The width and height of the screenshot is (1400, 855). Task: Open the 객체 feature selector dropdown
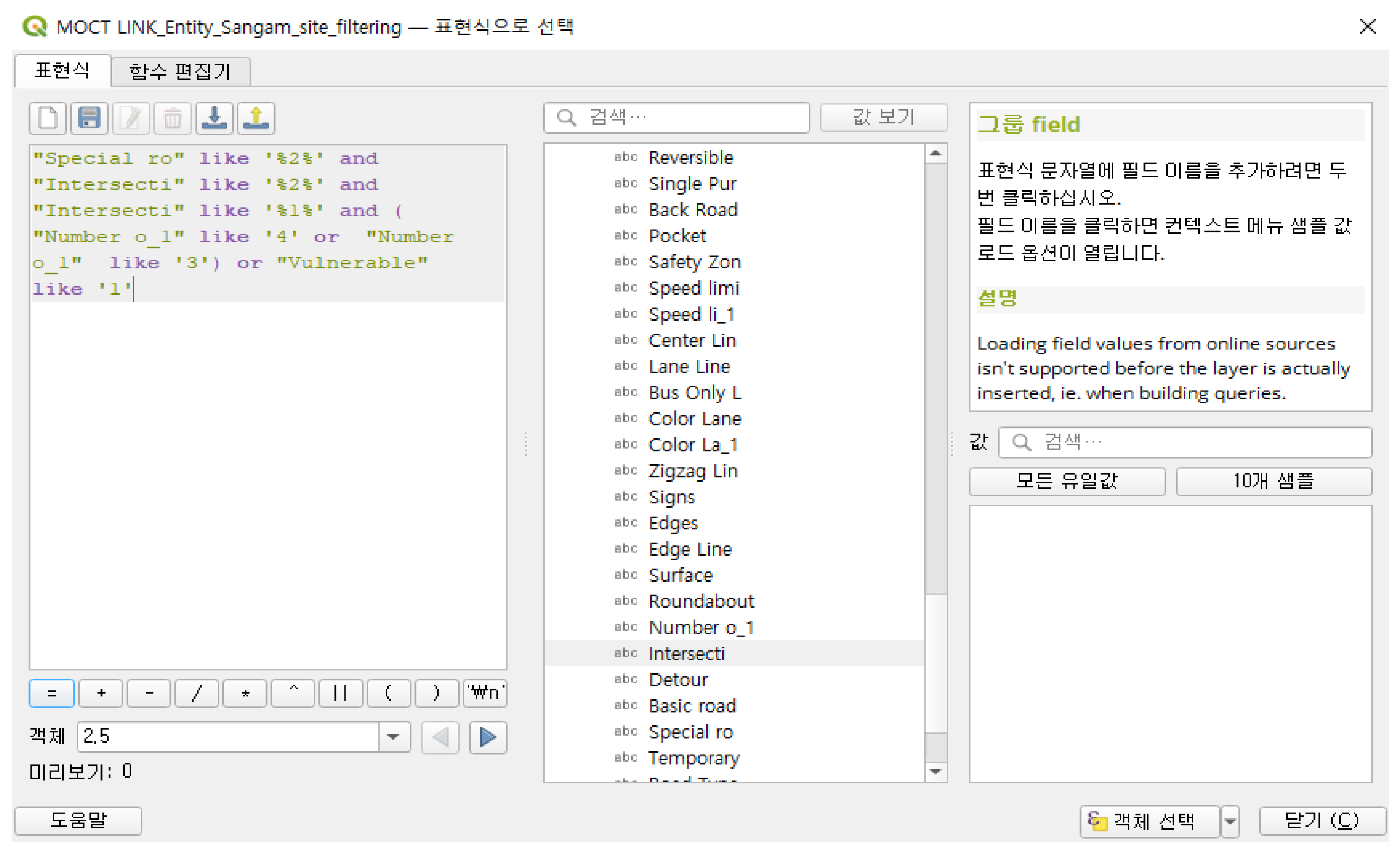pos(393,737)
